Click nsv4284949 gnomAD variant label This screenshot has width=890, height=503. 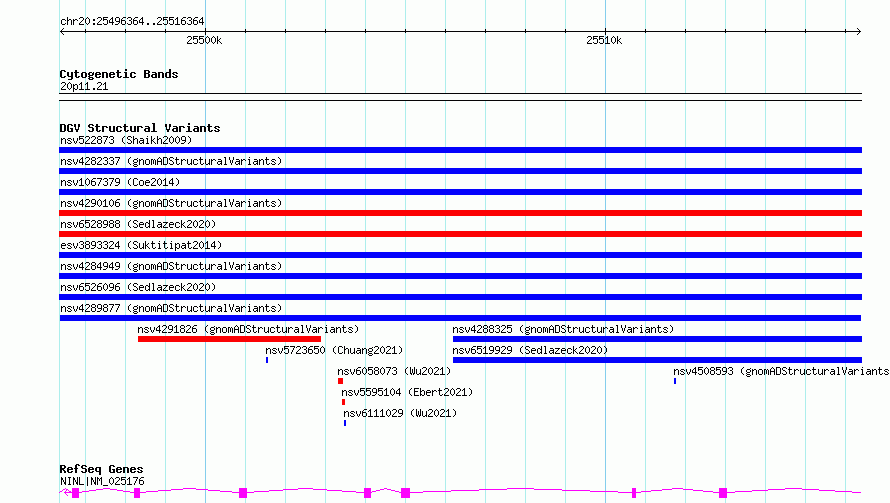[x=171, y=266]
